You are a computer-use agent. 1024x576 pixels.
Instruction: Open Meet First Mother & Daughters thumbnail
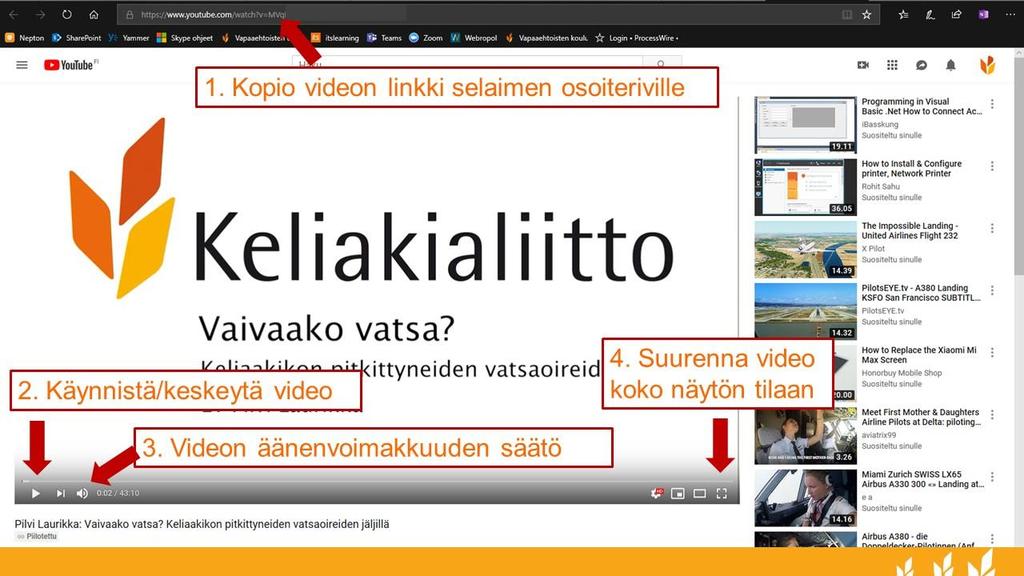[x=805, y=436]
